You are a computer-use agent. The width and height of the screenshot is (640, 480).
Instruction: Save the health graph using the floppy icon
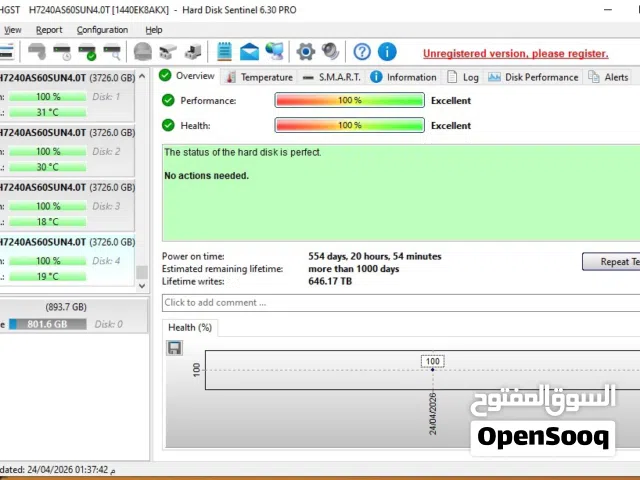(175, 348)
